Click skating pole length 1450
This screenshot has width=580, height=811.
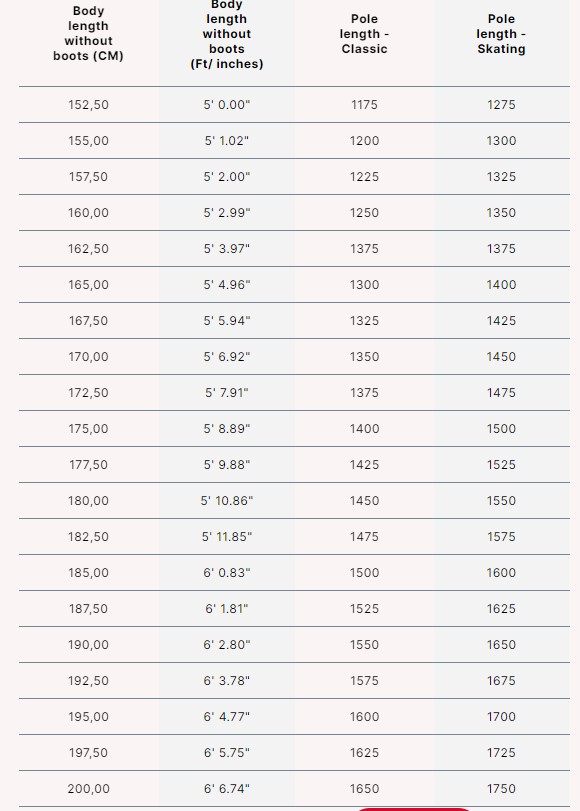(501, 357)
